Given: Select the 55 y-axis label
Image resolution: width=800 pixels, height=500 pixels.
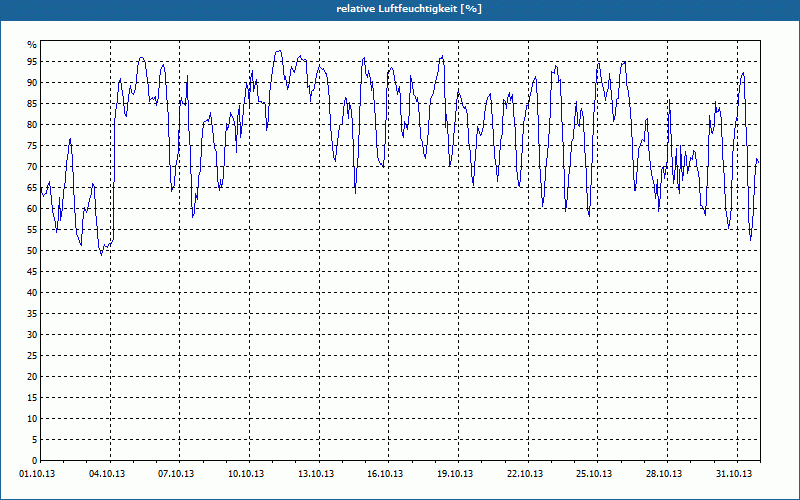Looking at the screenshot, I should [32, 230].
